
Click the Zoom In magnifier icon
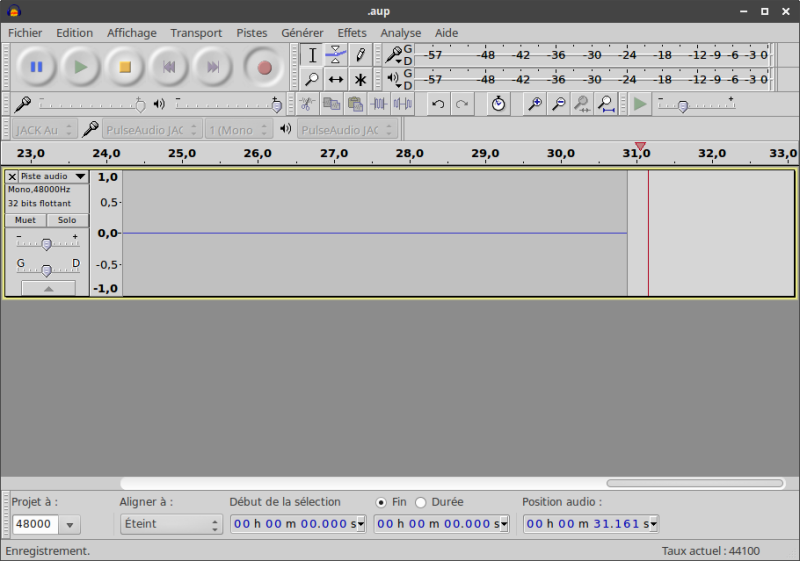click(535, 104)
